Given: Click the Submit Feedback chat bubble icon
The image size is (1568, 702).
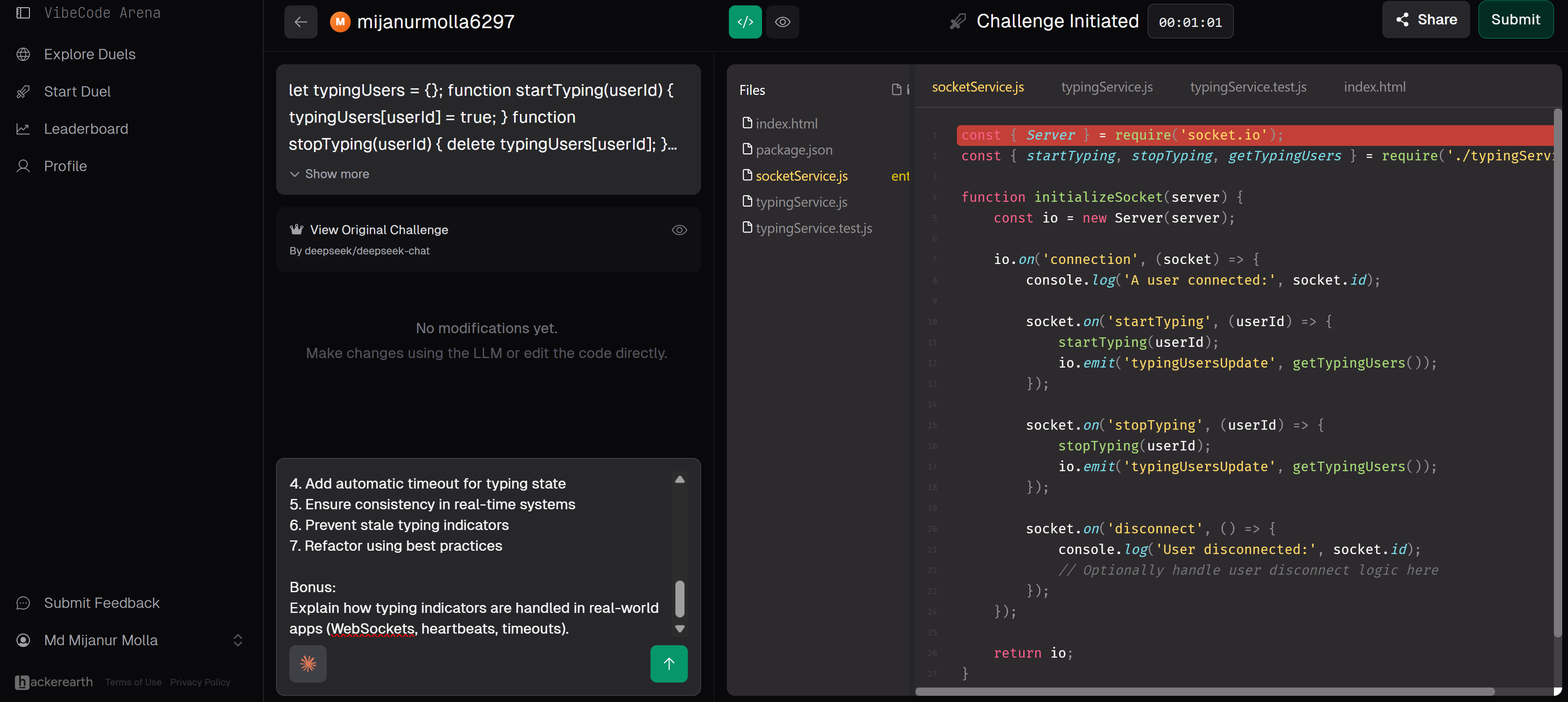Looking at the screenshot, I should (x=23, y=603).
